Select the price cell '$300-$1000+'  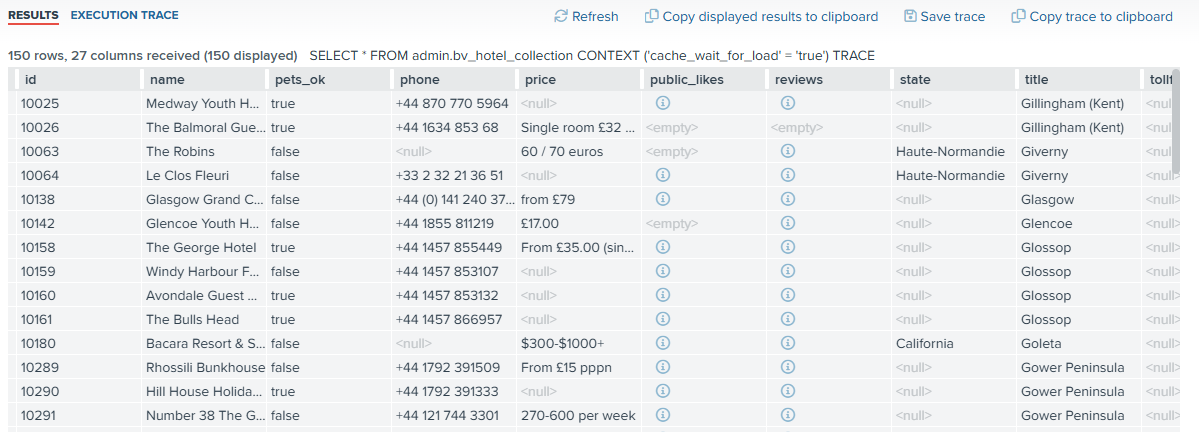(x=578, y=343)
